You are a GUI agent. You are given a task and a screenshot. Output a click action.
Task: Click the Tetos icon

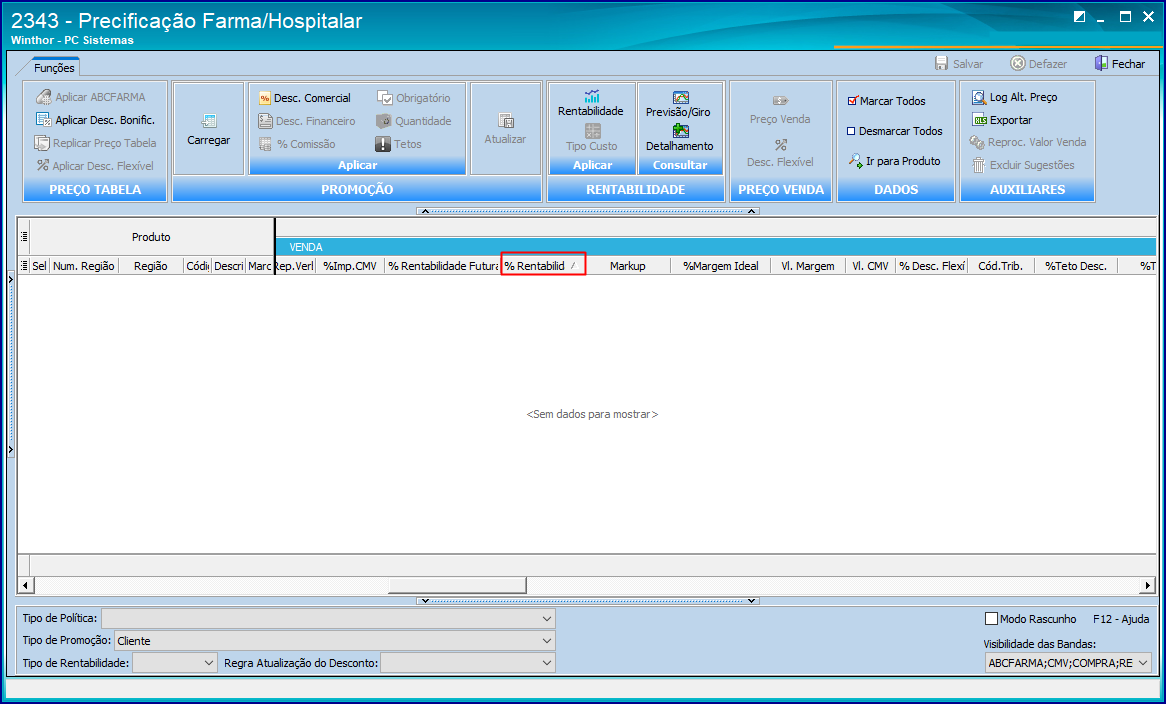click(383, 144)
